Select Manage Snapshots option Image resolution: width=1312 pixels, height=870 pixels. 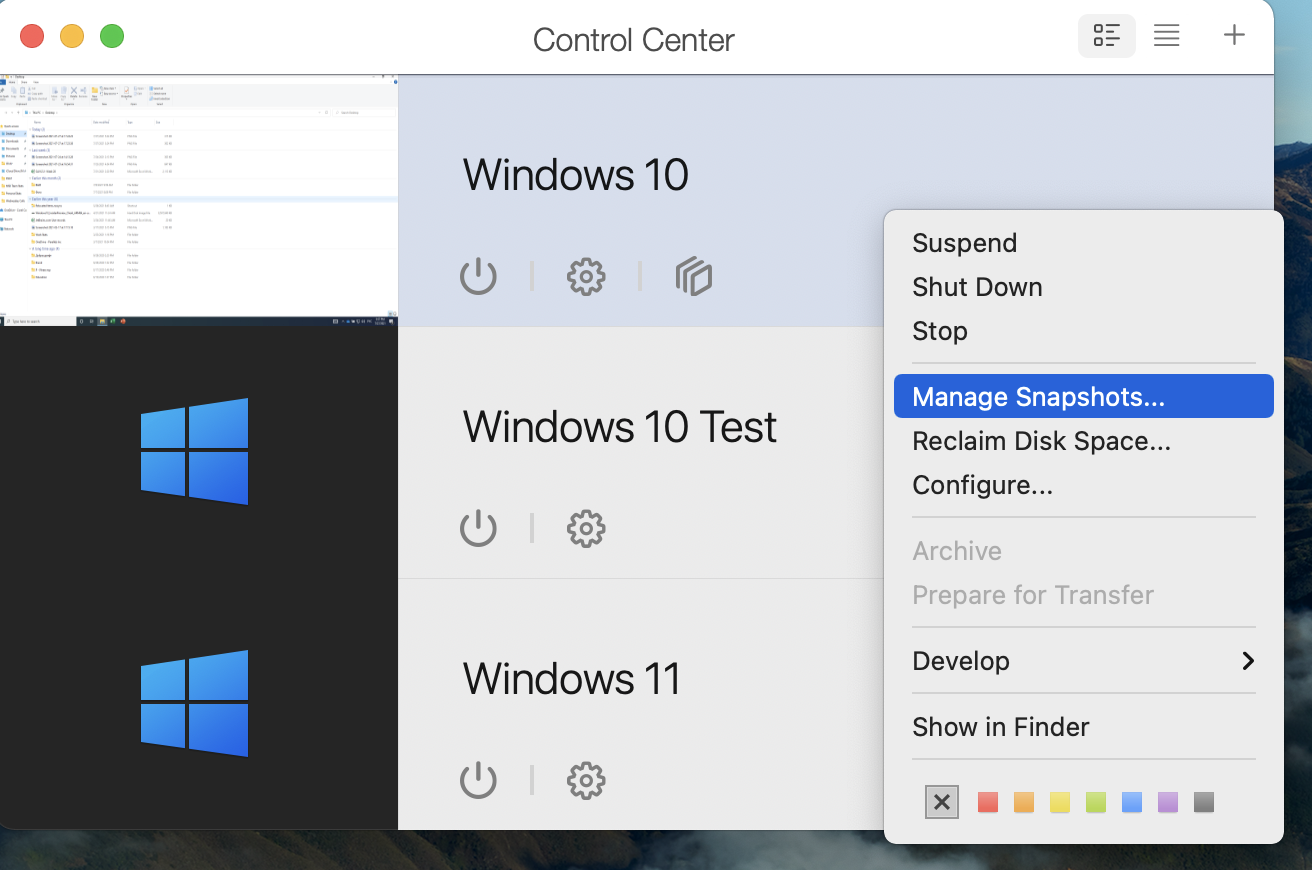[1037, 396]
